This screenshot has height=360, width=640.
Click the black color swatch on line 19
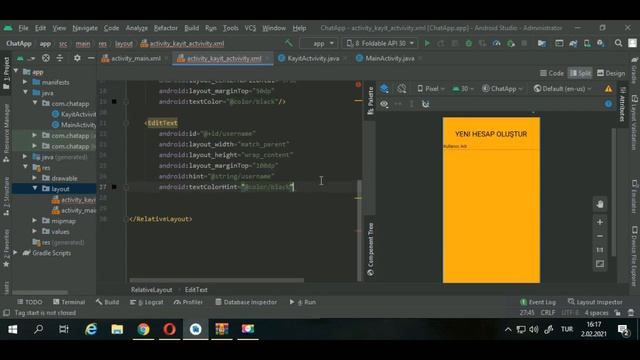tap(114, 101)
